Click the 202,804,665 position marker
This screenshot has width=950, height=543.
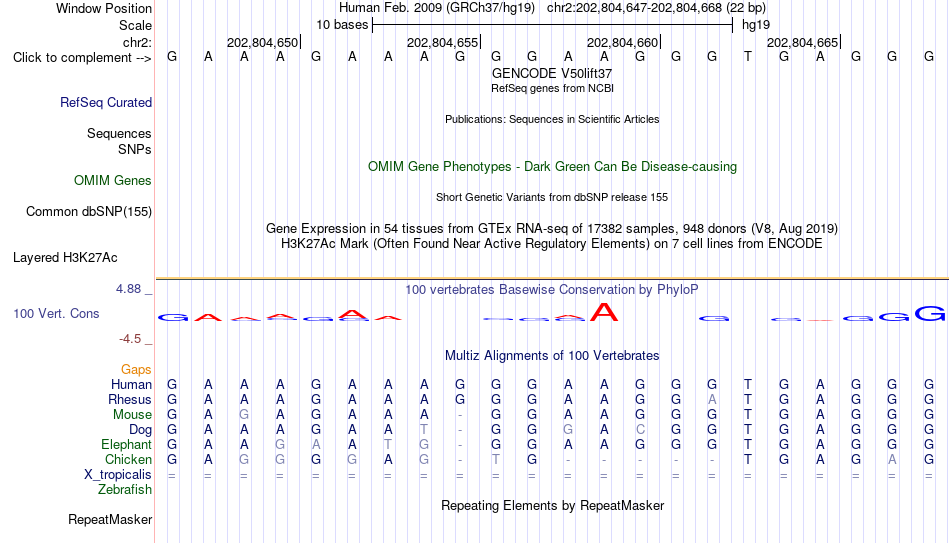(803, 42)
